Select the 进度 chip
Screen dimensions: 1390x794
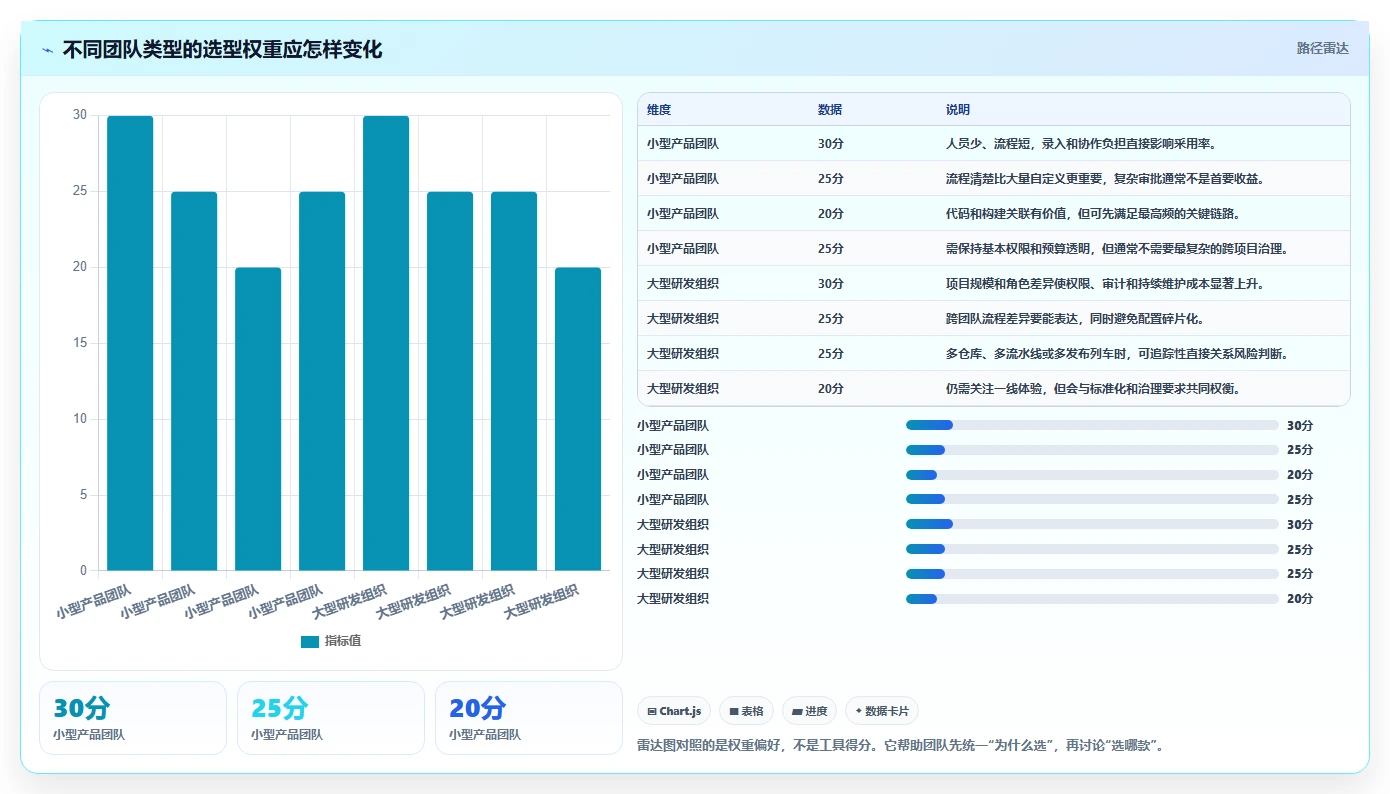[x=809, y=711]
